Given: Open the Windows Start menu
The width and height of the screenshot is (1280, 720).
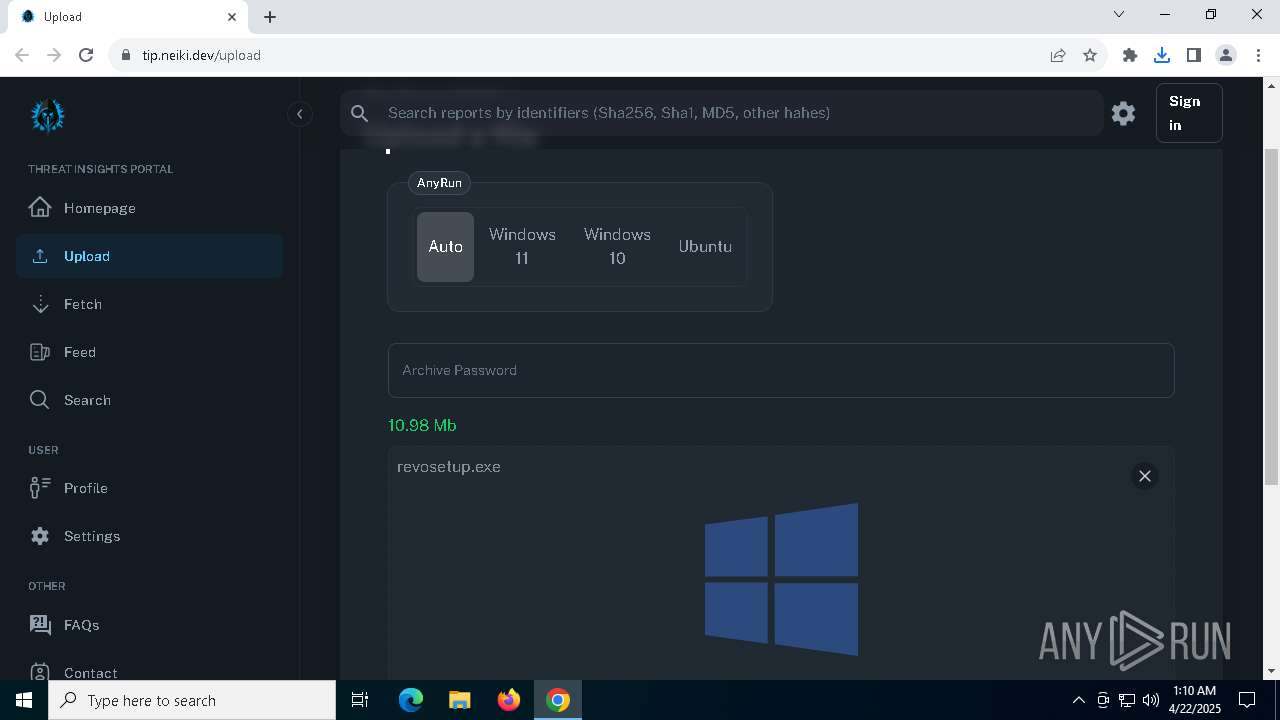Looking at the screenshot, I should click(x=24, y=700).
